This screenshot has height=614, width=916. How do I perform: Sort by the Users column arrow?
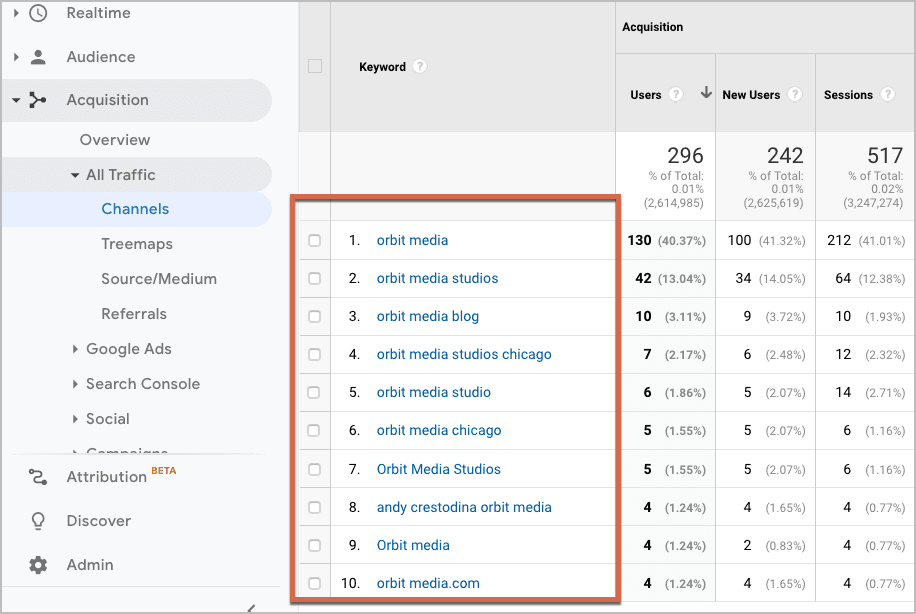click(x=706, y=94)
